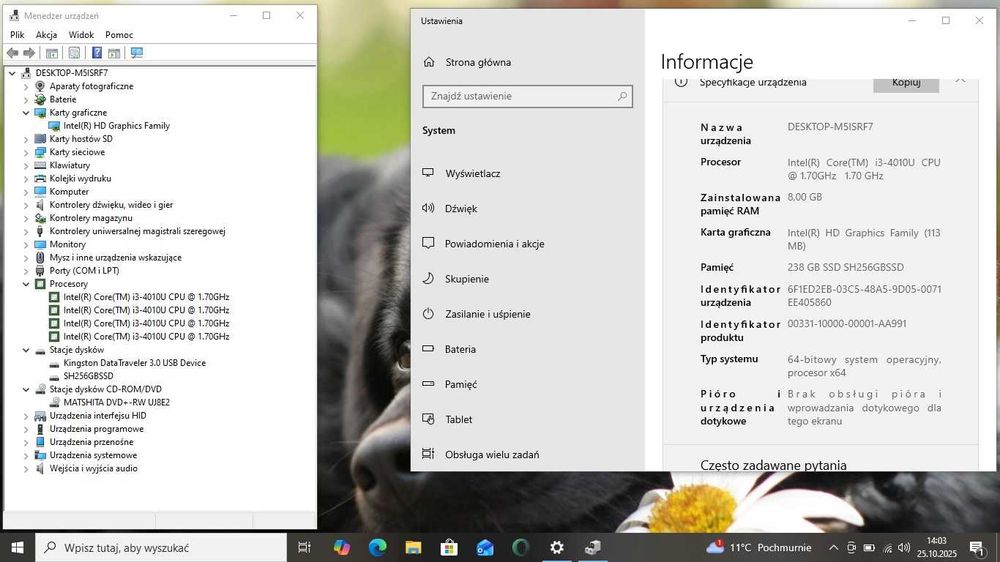Screen dimensions: 1000x562
Task: Select Wejścia i wyjścia audio item
Action: pos(93,468)
